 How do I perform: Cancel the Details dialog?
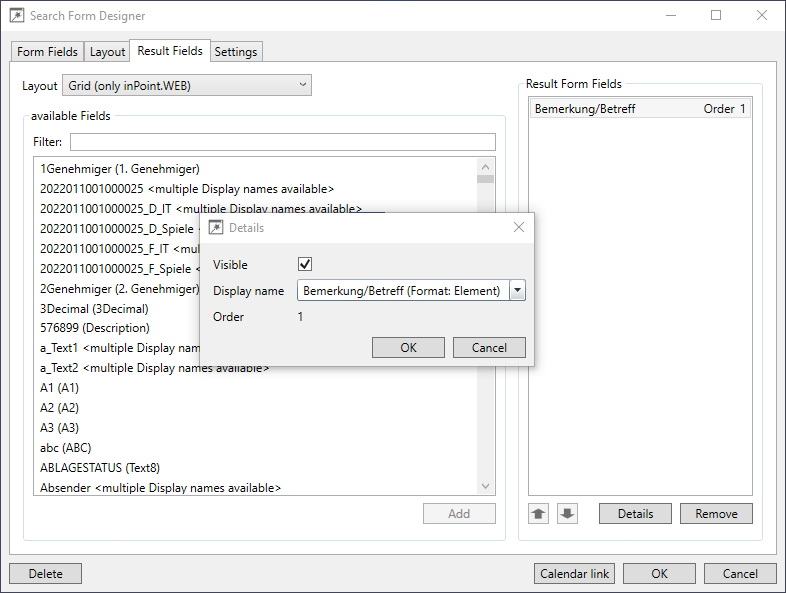pyautogui.click(x=489, y=348)
